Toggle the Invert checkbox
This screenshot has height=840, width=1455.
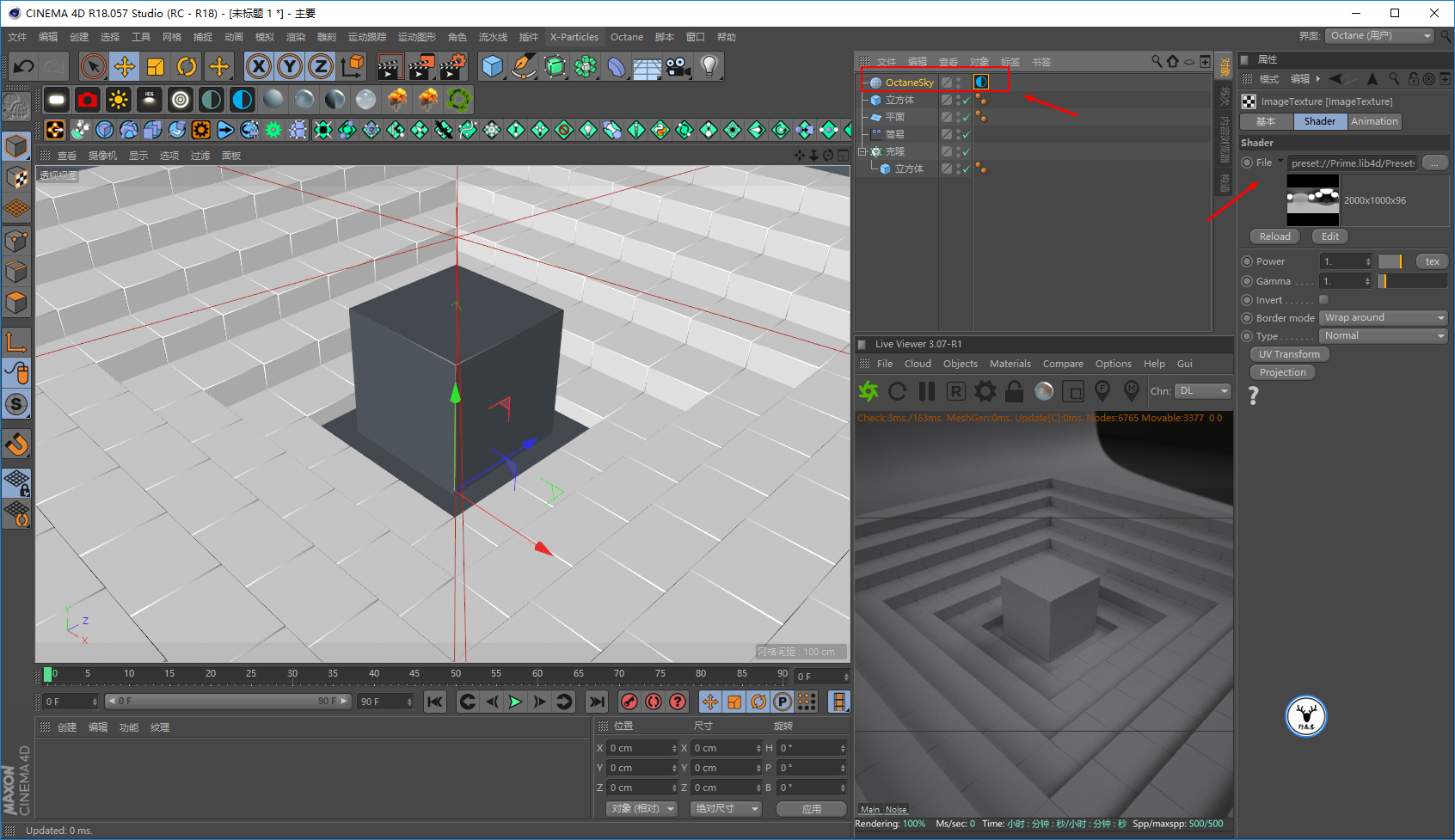[x=1324, y=300]
